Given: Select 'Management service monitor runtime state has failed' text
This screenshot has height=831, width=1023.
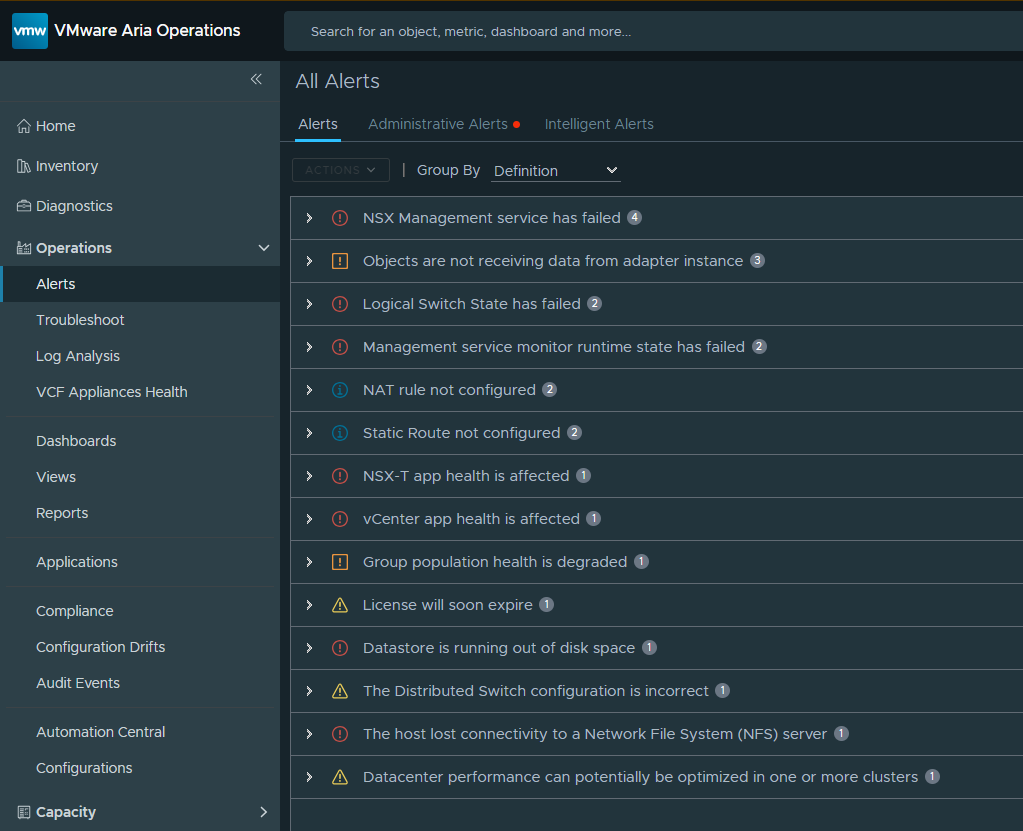Looking at the screenshot, I should (x=554, y=347).
